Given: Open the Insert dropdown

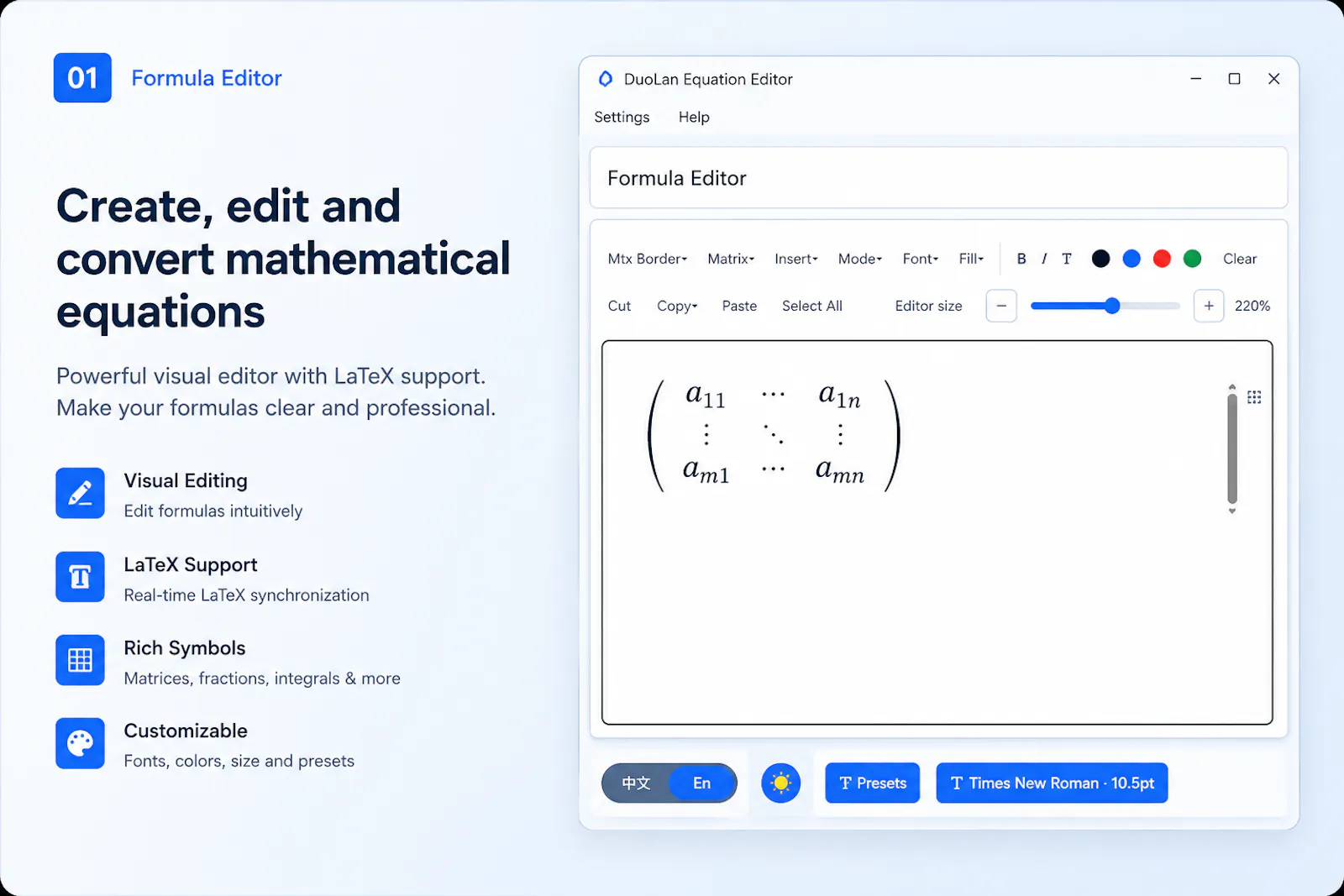Looking at the screenshot, I should 796,259.
